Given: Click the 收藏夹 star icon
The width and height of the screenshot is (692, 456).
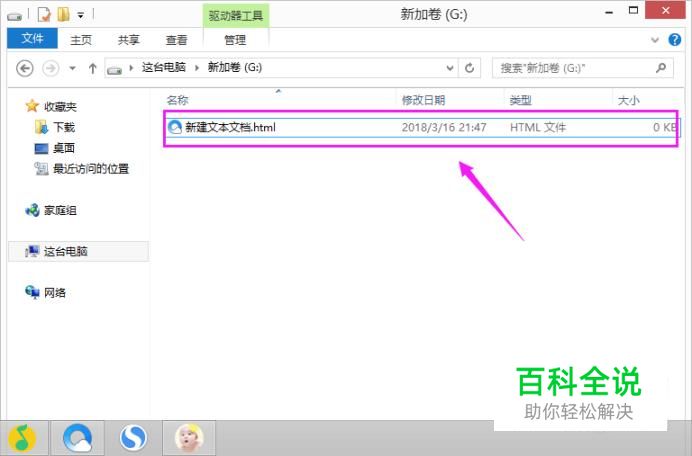Looking at the screenshot, I should click(x=32, y=106).
